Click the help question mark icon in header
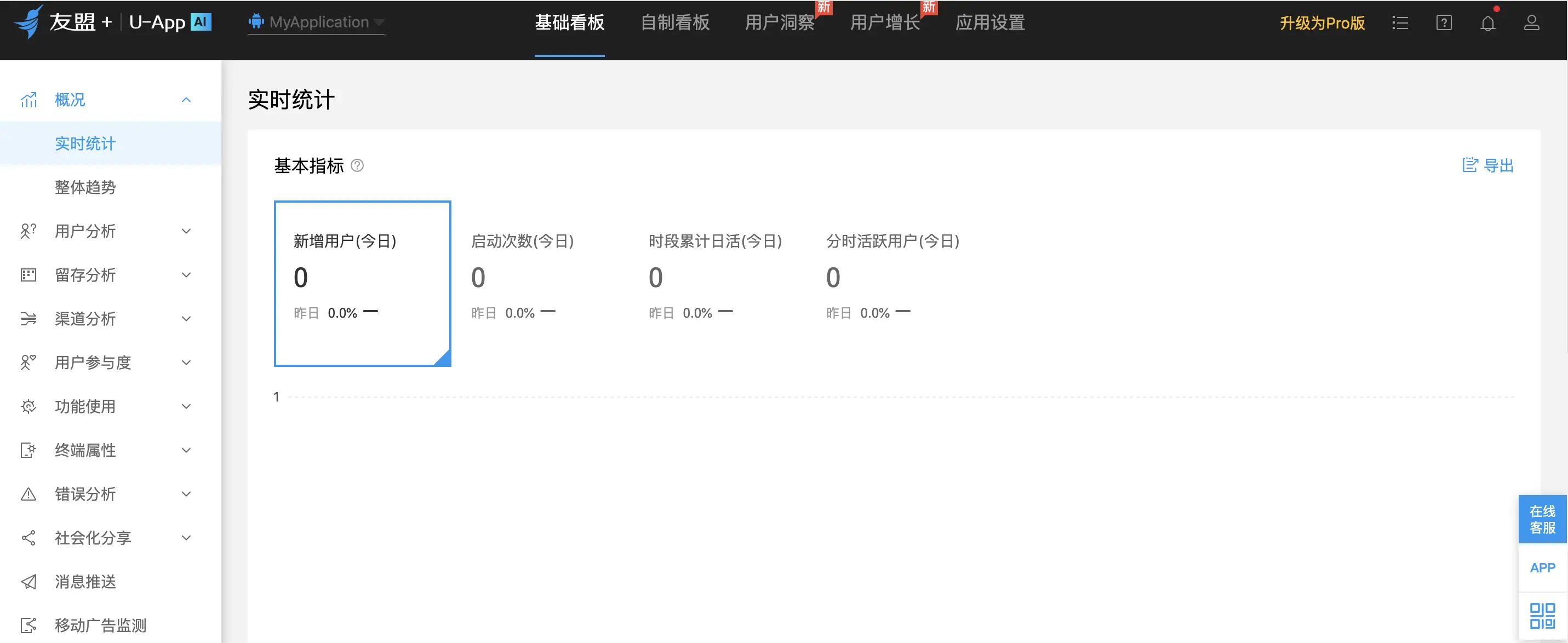1568x643 pixels. (1443, 23)
